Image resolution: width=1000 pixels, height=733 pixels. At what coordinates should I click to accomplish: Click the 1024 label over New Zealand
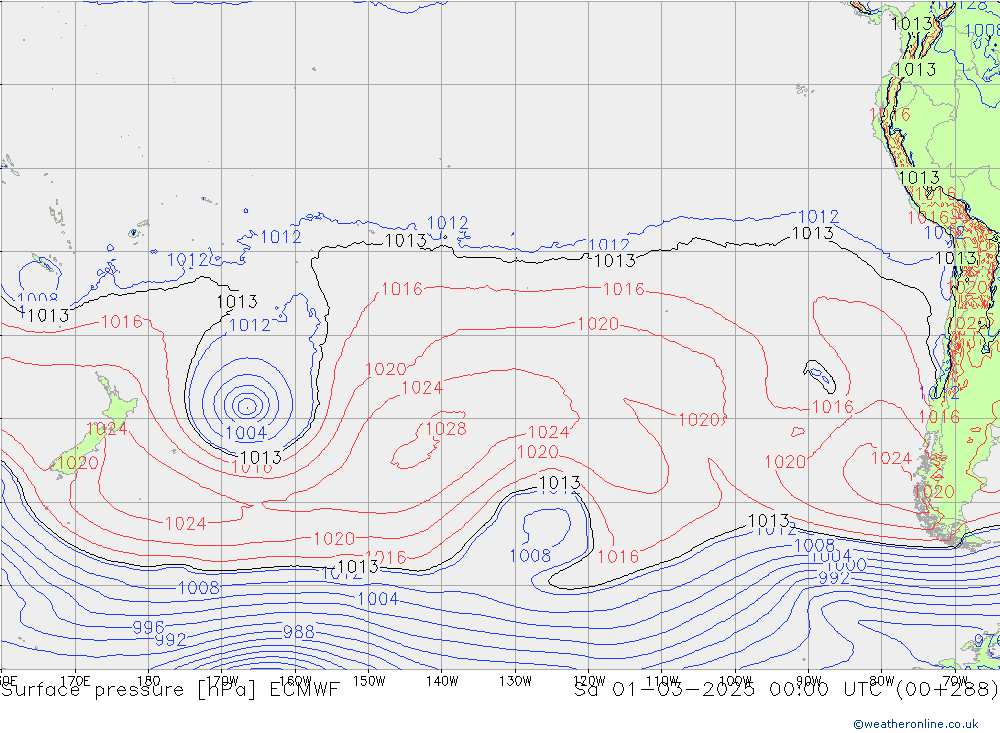click(x=107, y=429)
